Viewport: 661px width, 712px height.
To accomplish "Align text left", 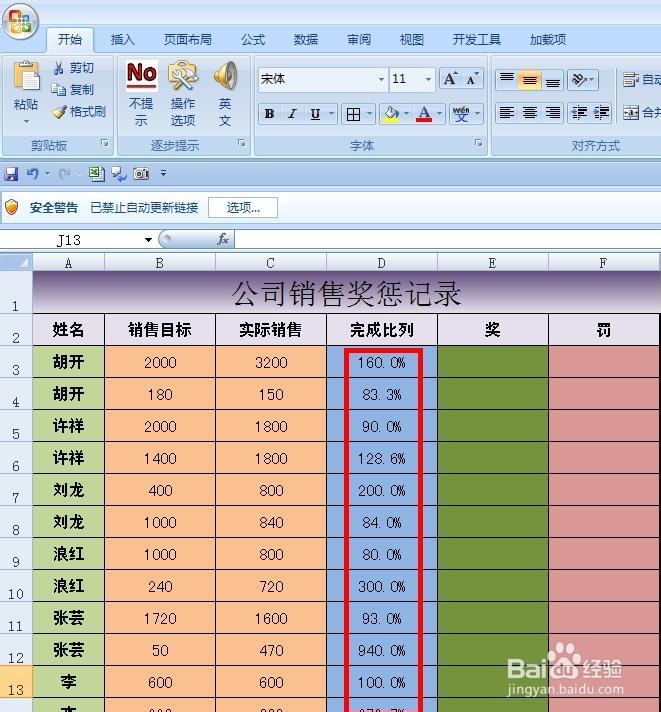I will 507,113.
